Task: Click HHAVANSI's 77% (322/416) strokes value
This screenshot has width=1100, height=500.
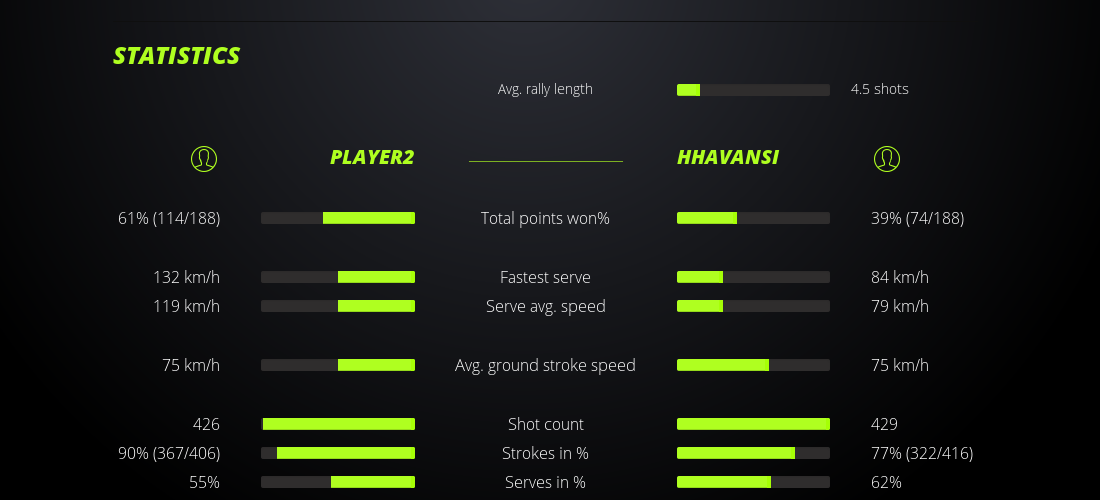Action: pyautogui.click(x=922, y=453)
